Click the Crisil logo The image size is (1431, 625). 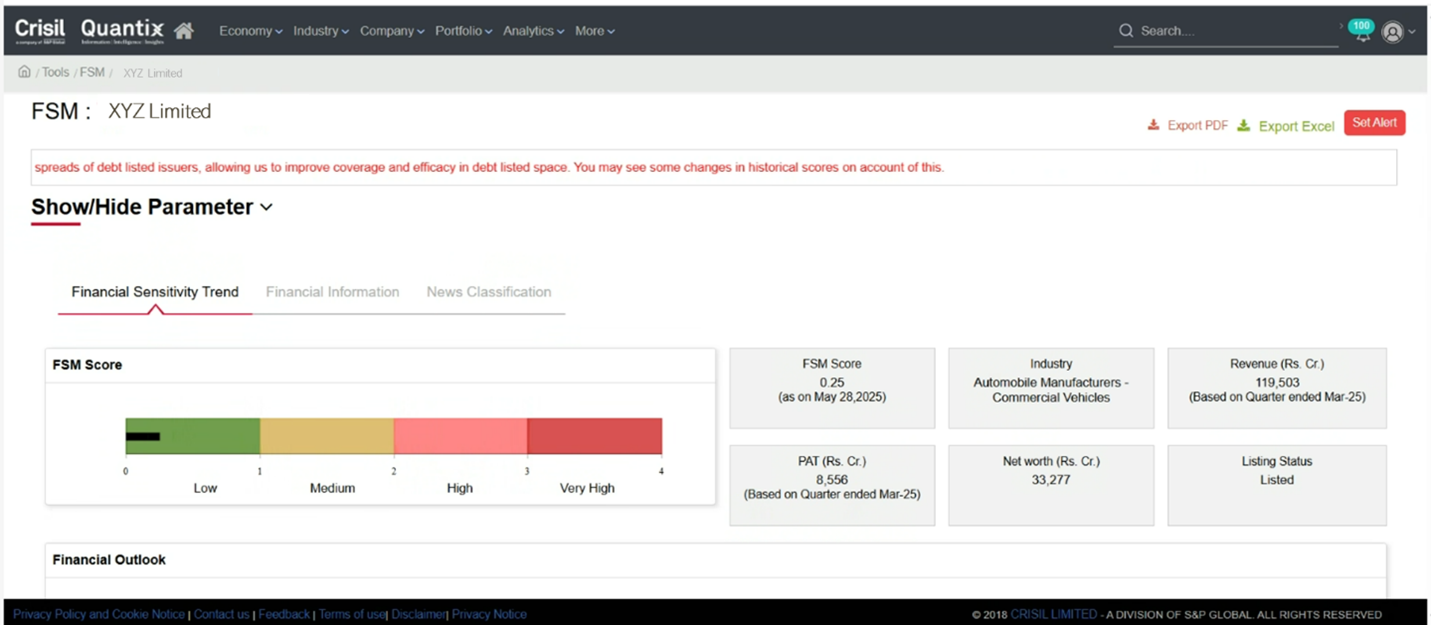pyautogui.click(x=40, y=30)
